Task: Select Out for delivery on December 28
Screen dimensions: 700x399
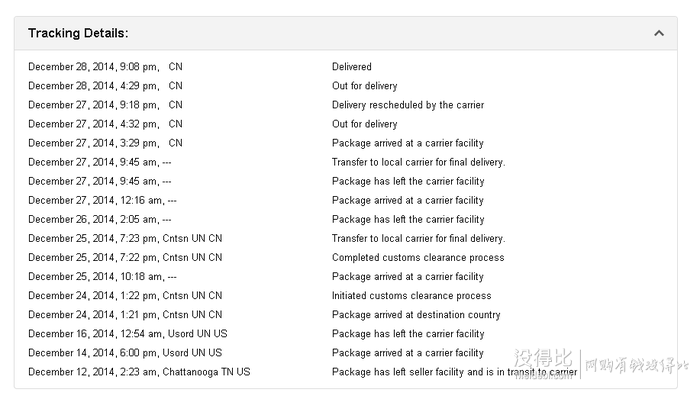Action: click(364, 86)
